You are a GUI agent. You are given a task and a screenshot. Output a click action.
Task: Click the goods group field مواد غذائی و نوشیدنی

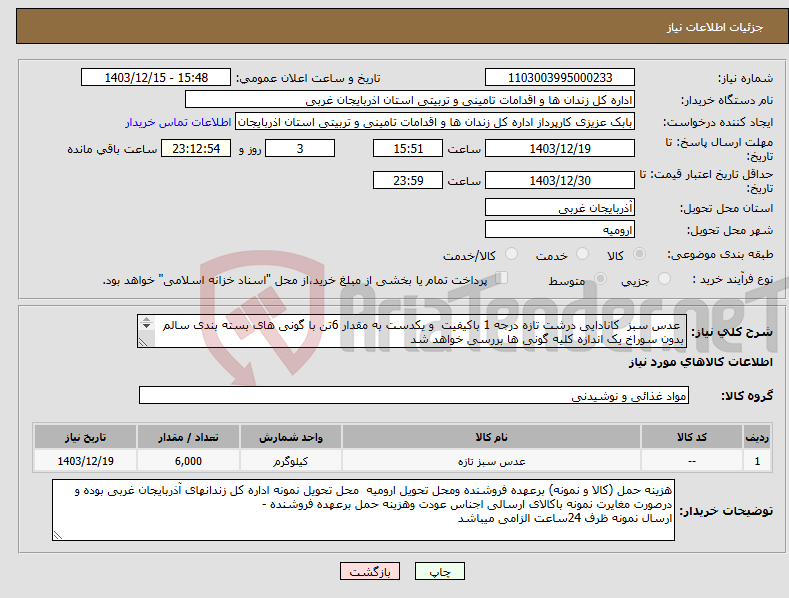414,396
